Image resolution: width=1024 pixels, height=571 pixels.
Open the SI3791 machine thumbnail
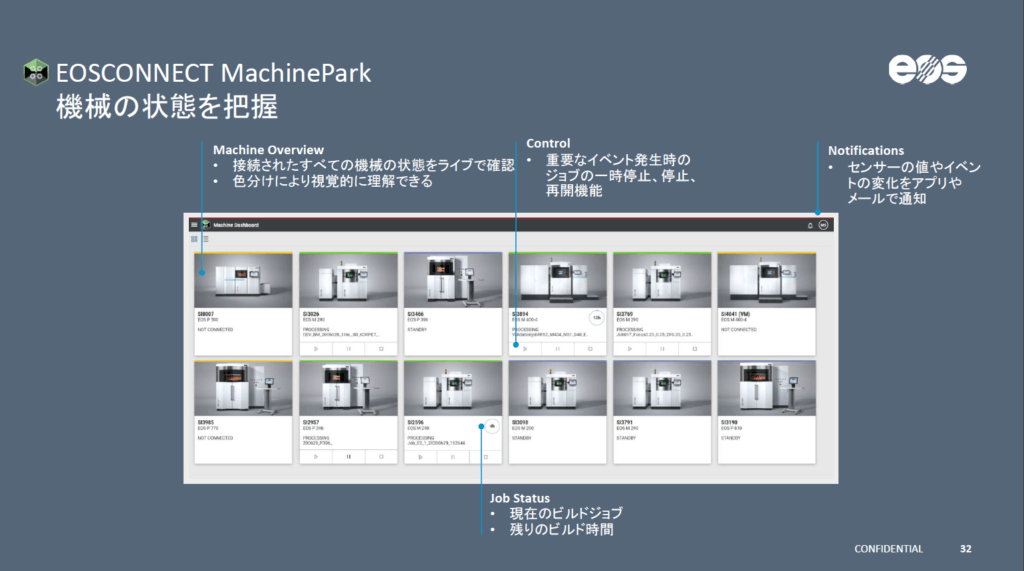point(662,389)
